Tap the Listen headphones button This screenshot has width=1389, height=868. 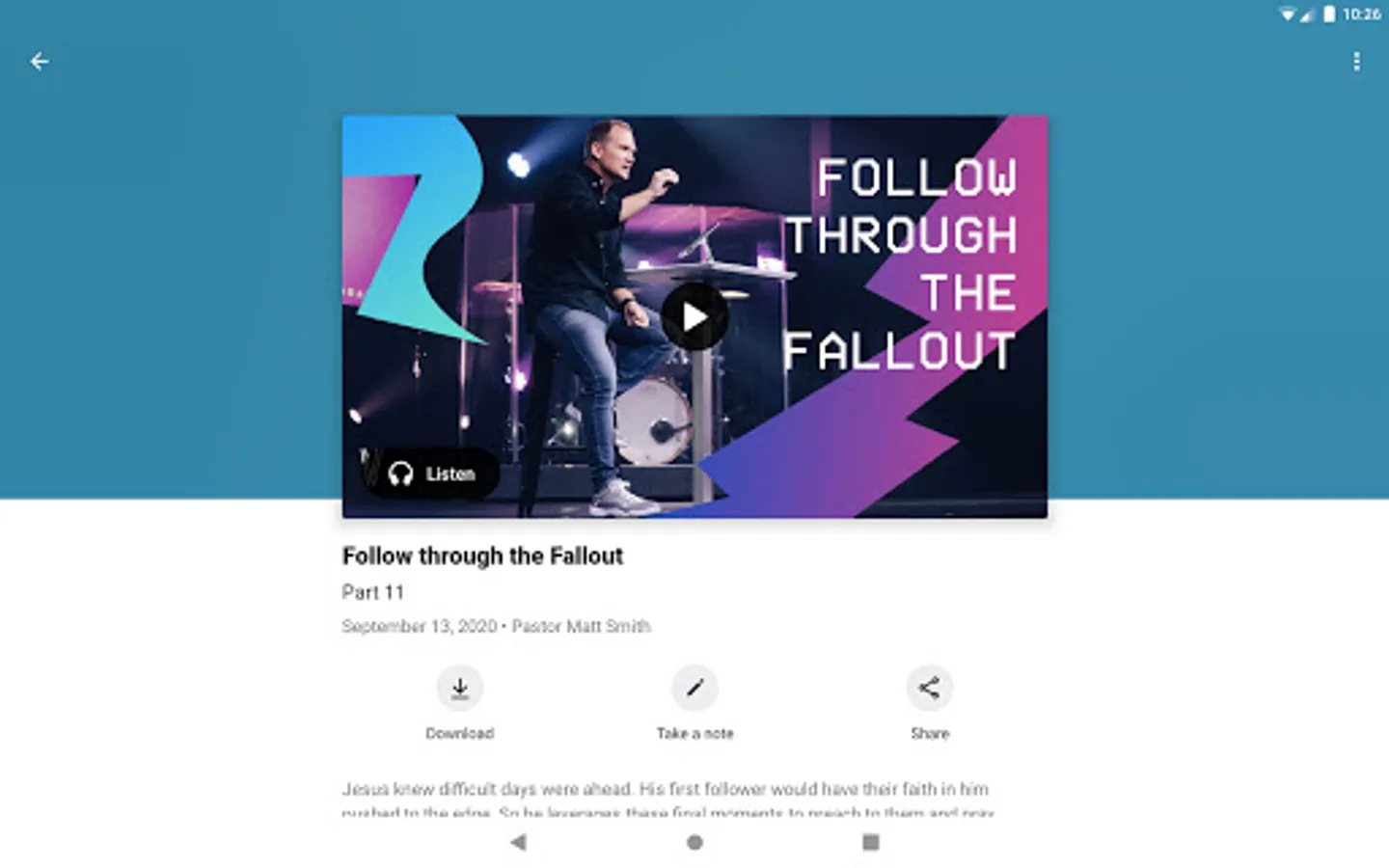tap(431, 474)
